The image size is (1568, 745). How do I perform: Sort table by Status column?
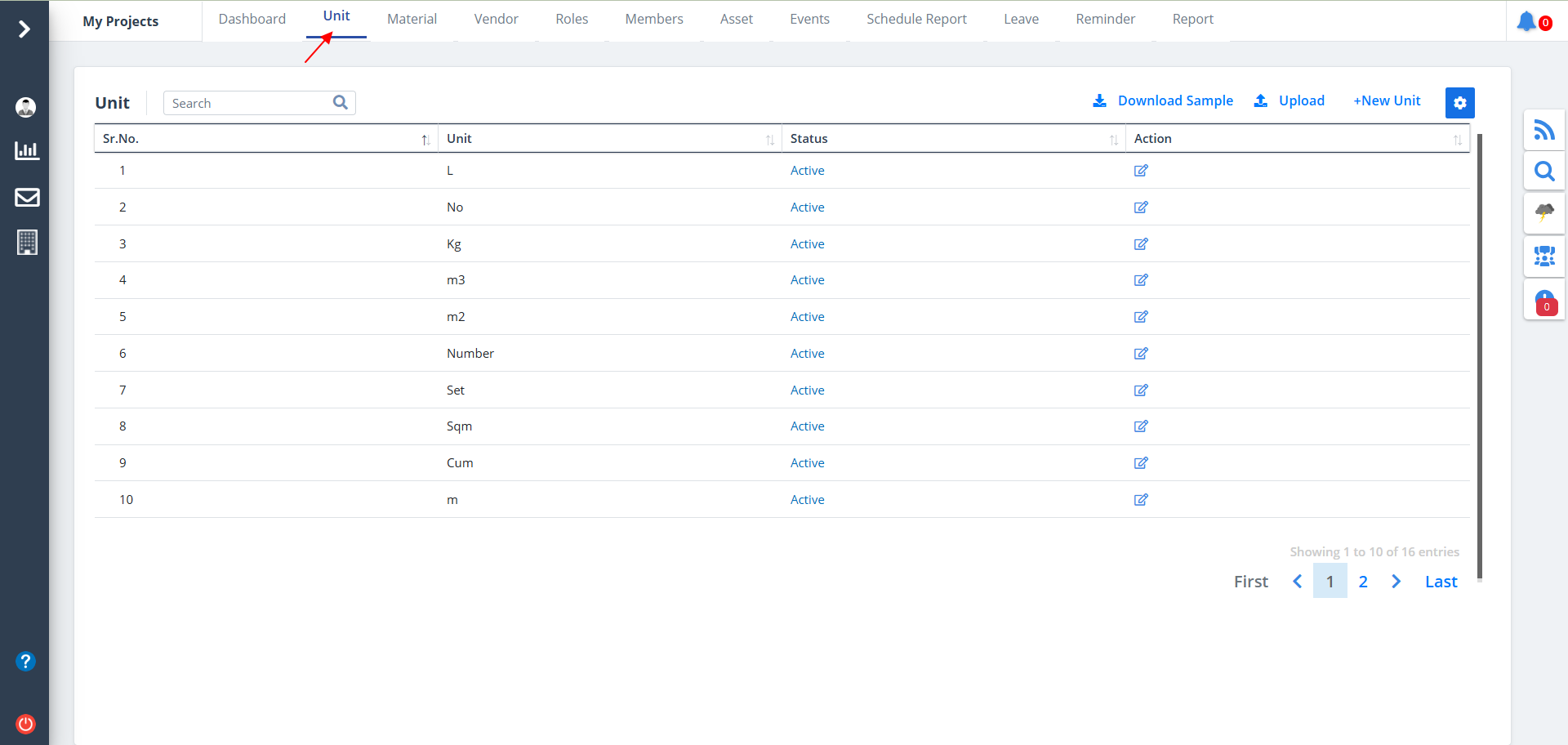953,139
